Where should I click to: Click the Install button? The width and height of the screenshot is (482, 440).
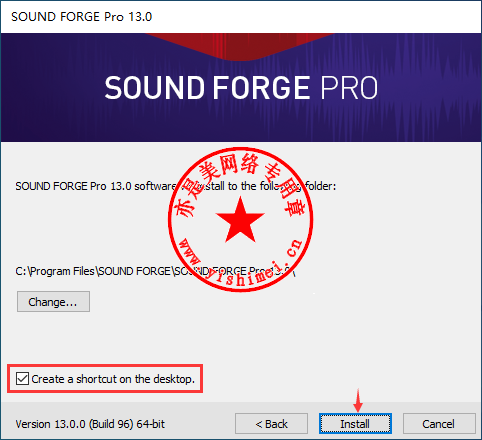355,424
